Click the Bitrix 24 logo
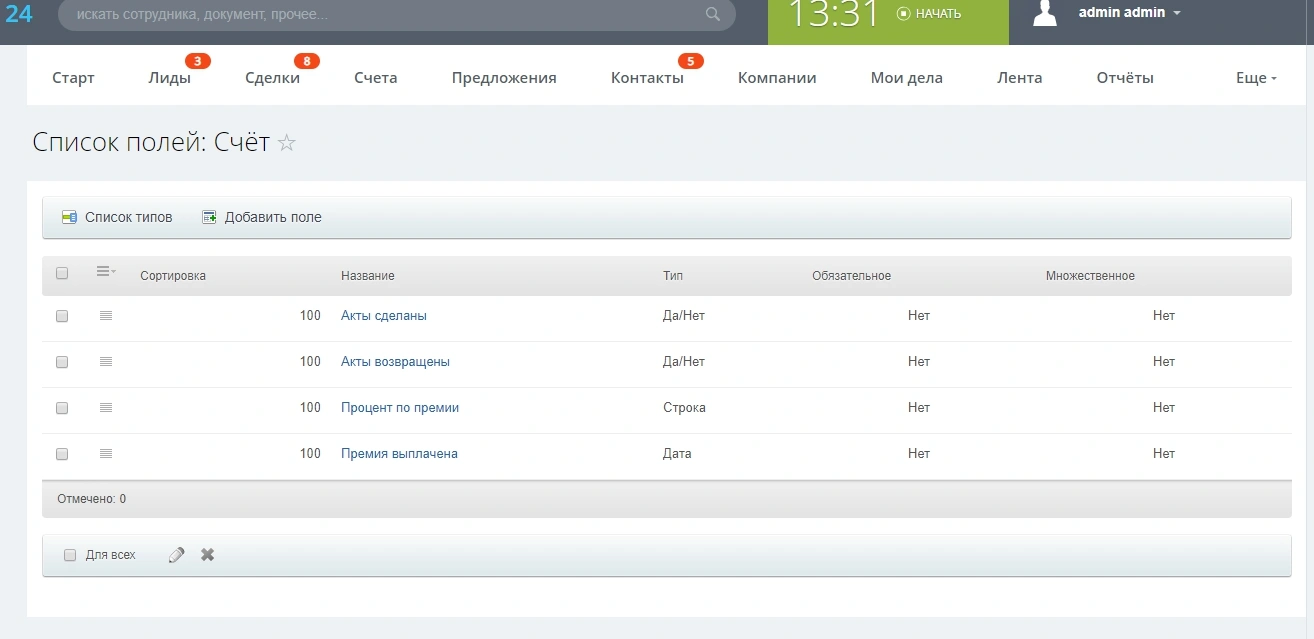Viewport: 1314px width, 639px height. click(x=19, y=14)
